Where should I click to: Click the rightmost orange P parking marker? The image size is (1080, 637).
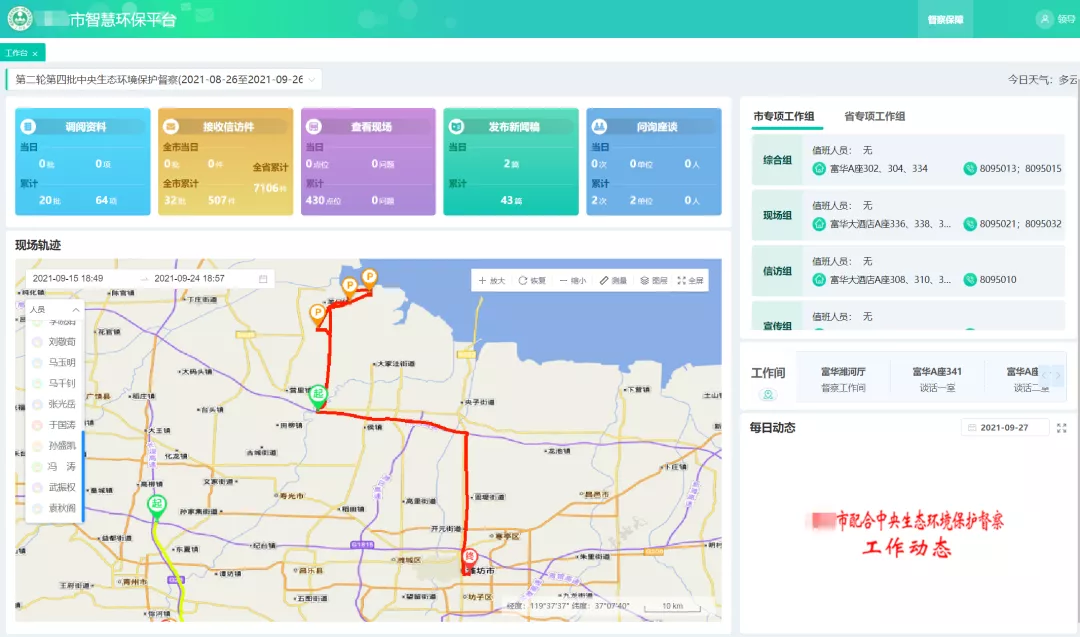(x=370, y=278)
